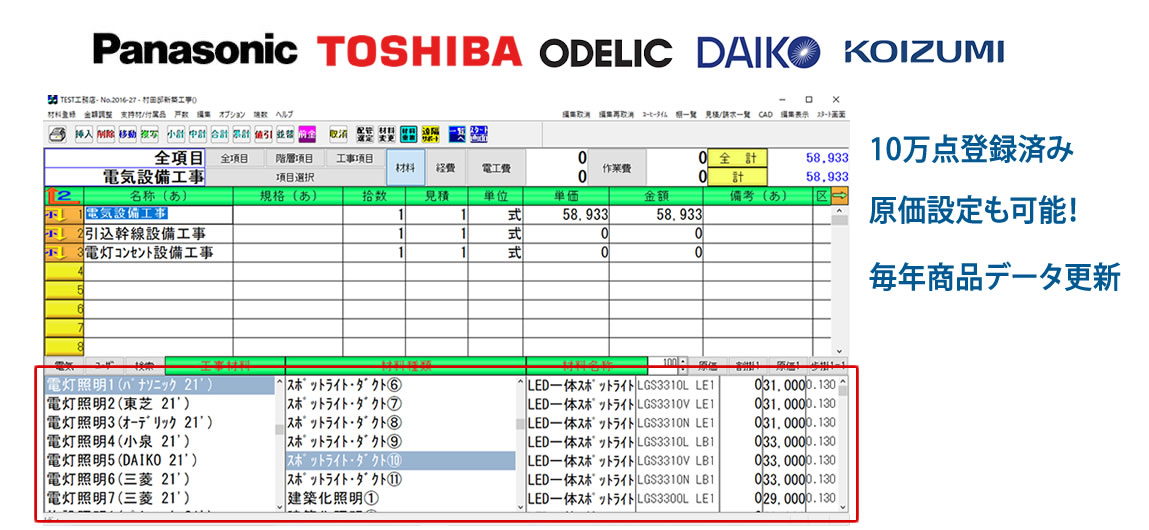Apply a discount with the 値引 icon

(264, 134)
